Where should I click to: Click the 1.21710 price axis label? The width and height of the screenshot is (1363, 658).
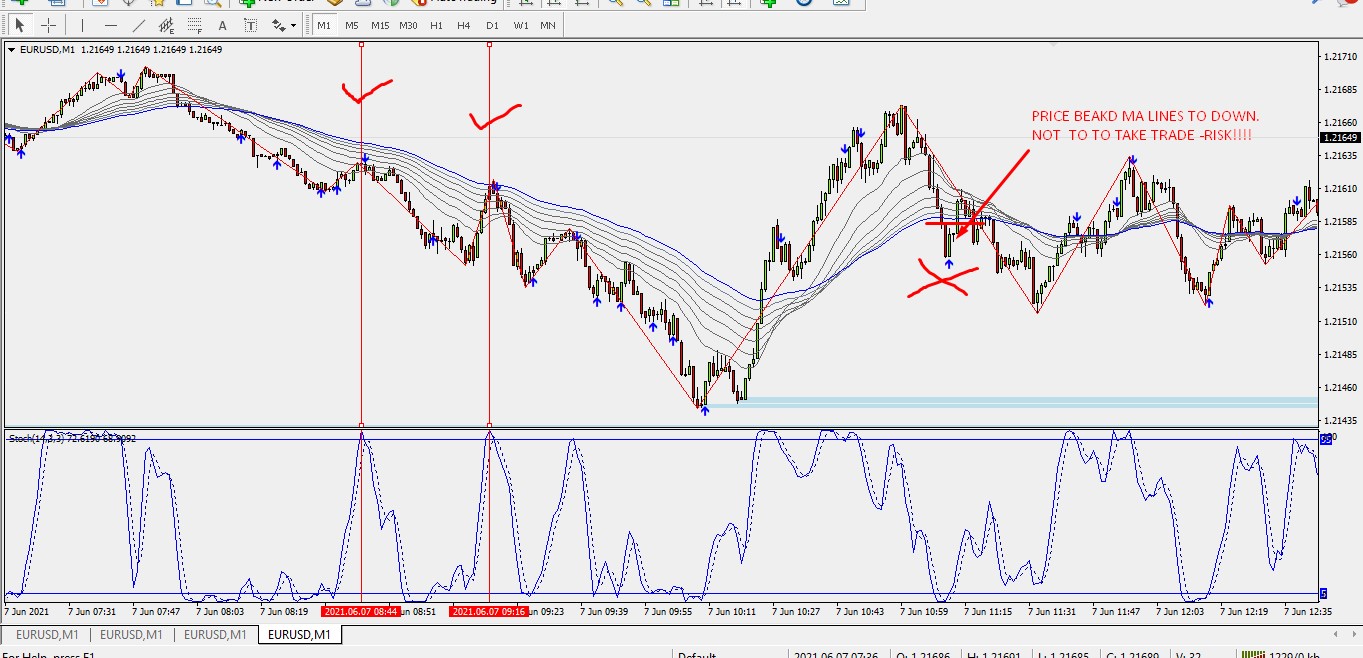[x=1340, y=57]
